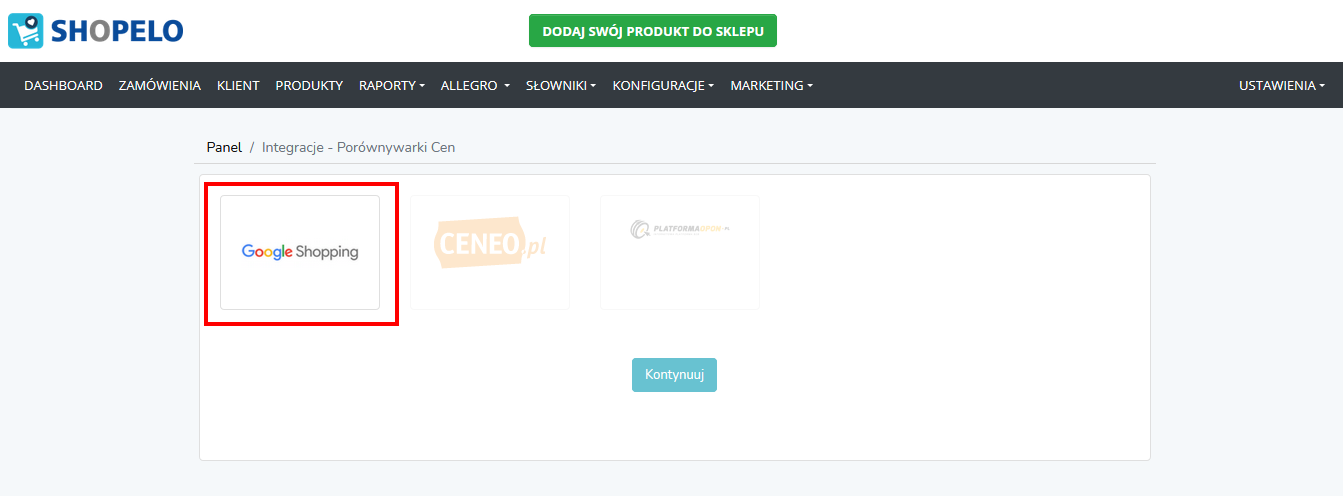
Task: Click the Kontynuuj button
Action: 674,375
